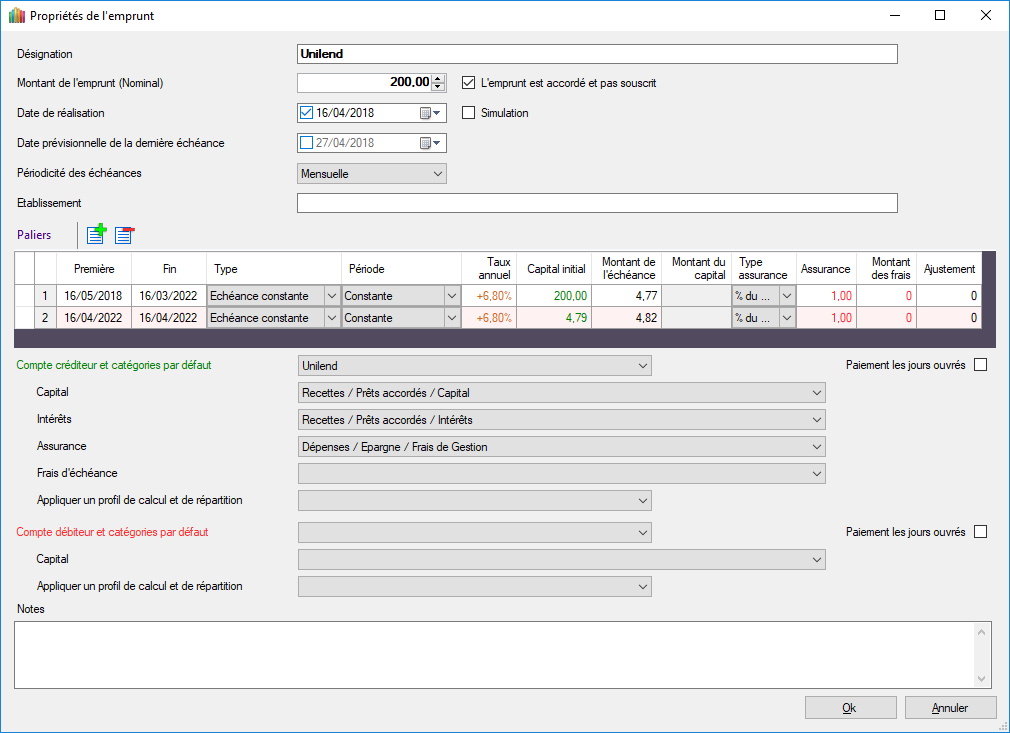Click the Taux annuel column header
Screen dimensions: 1010x733
[x=490, y=269]
